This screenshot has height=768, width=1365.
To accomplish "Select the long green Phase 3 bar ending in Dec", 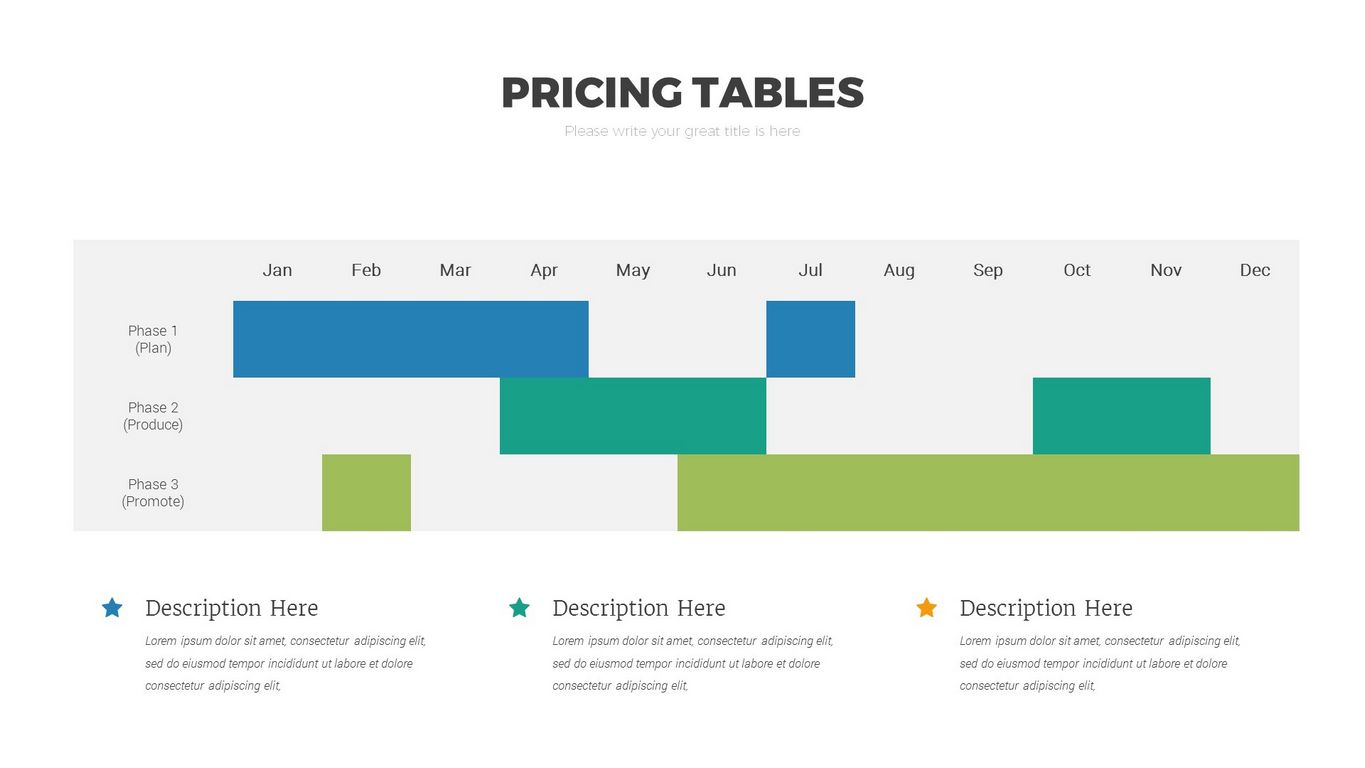I will click(988, 493).
